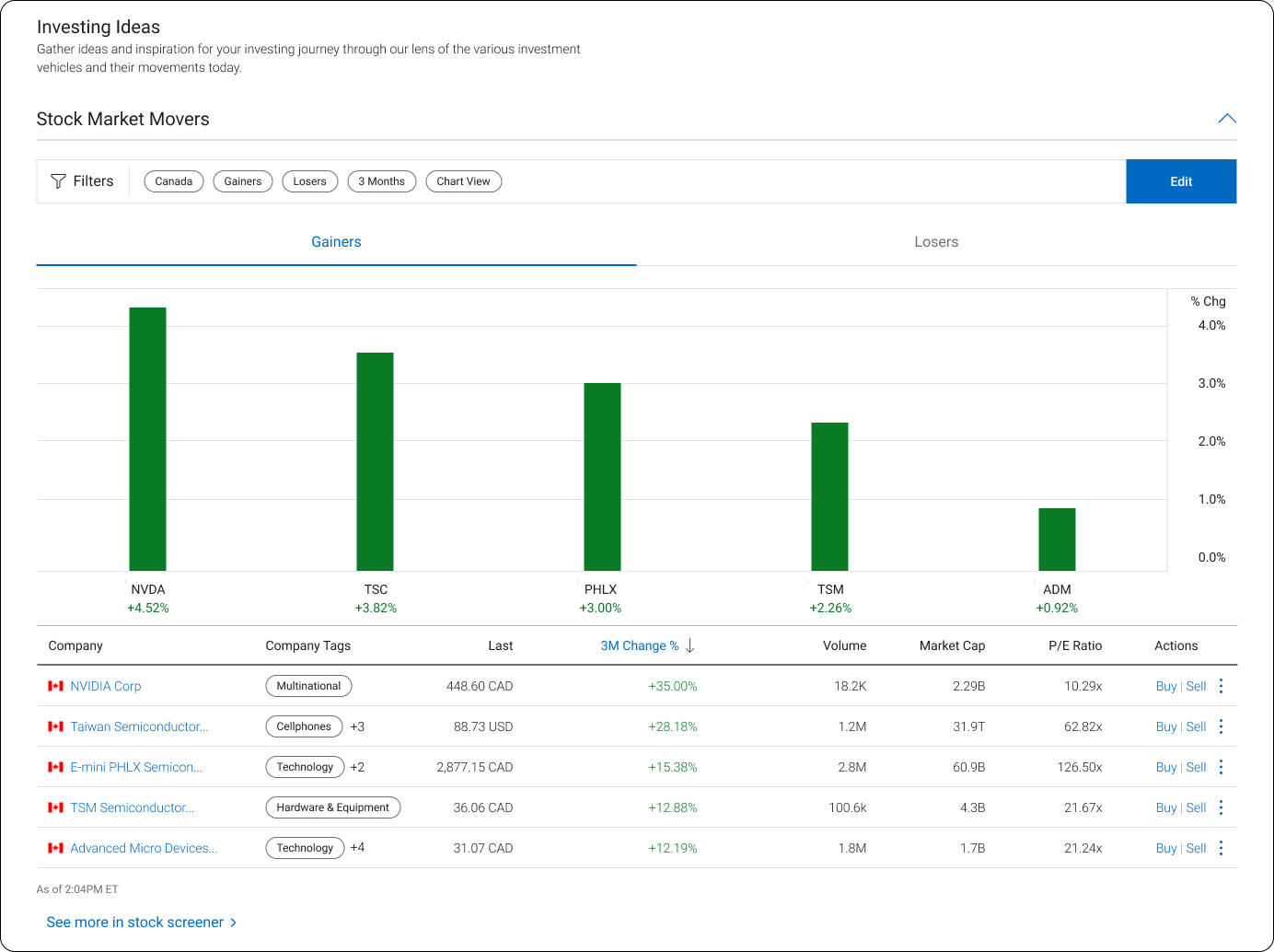Click Sell for NVIDIA Corp
1274x952 pixels.
click(x=1196, y=686)
